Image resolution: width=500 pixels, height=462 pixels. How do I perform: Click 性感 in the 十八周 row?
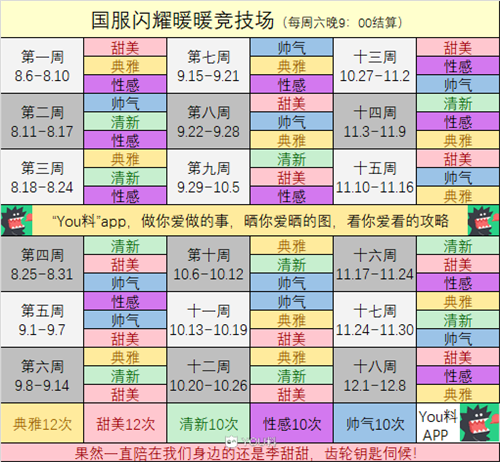[x=458, y=375]
